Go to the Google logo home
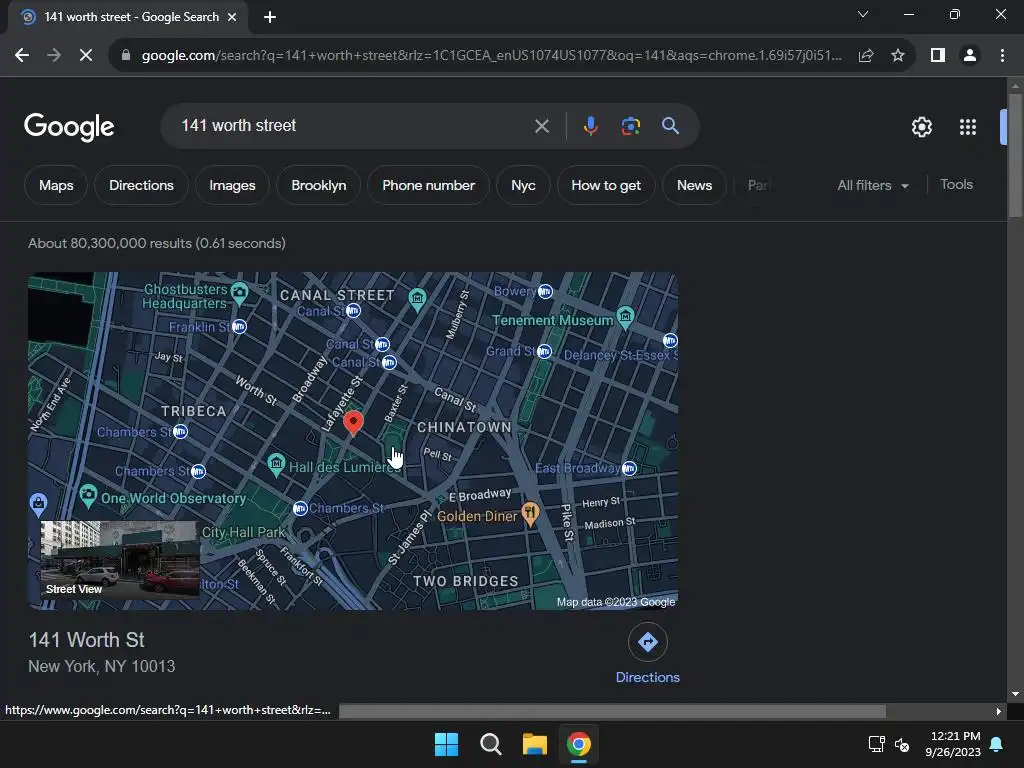Image resolution: width=1024 pixels, height=768 pixels. tap(69, 127)
